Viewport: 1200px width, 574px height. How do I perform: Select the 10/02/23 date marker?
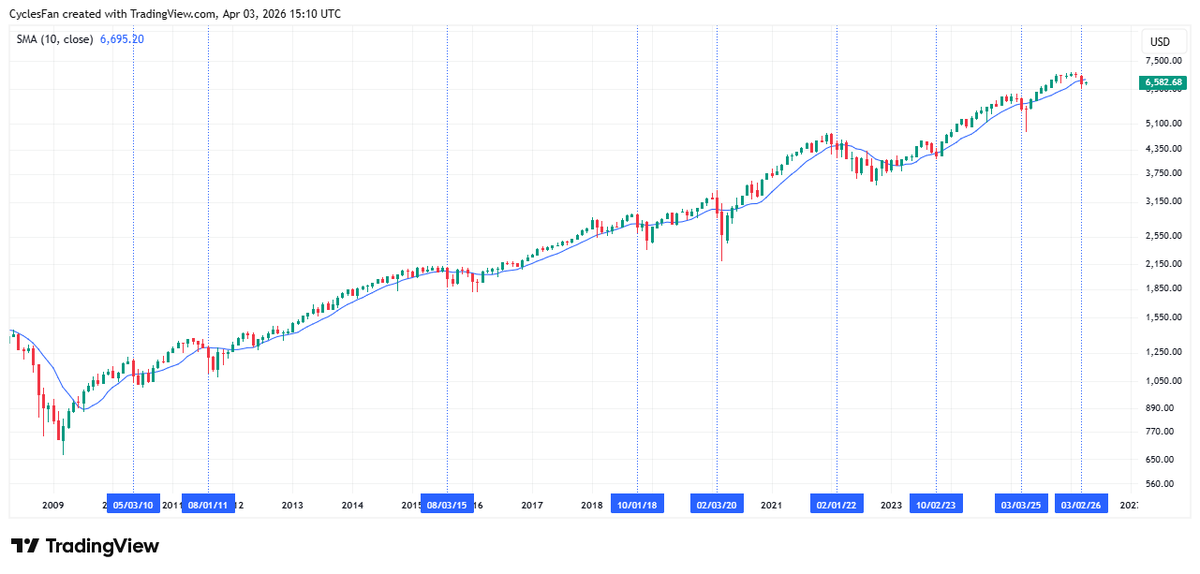(936, 505)
